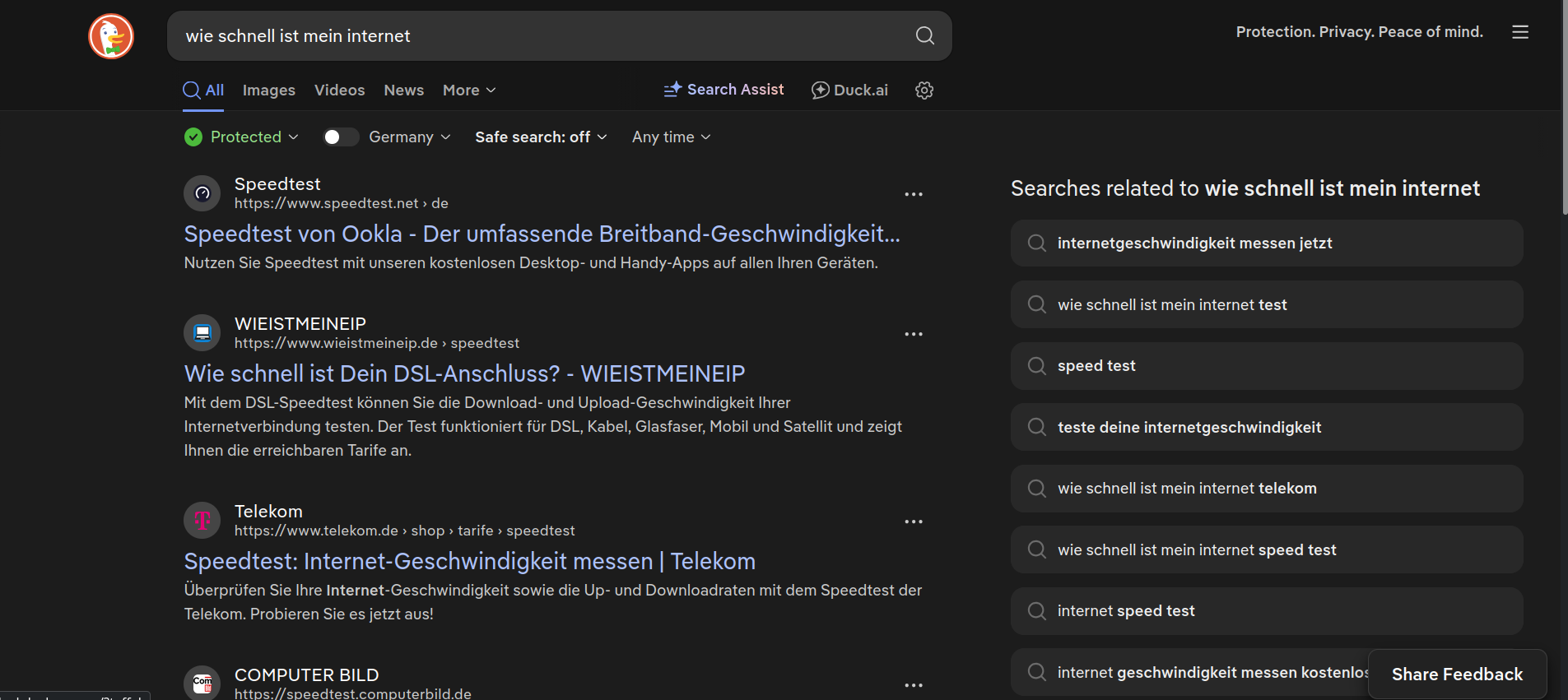Open Speedtest von Ookla result link
This screenshot has height=700, width=1568.
point(542,234)
